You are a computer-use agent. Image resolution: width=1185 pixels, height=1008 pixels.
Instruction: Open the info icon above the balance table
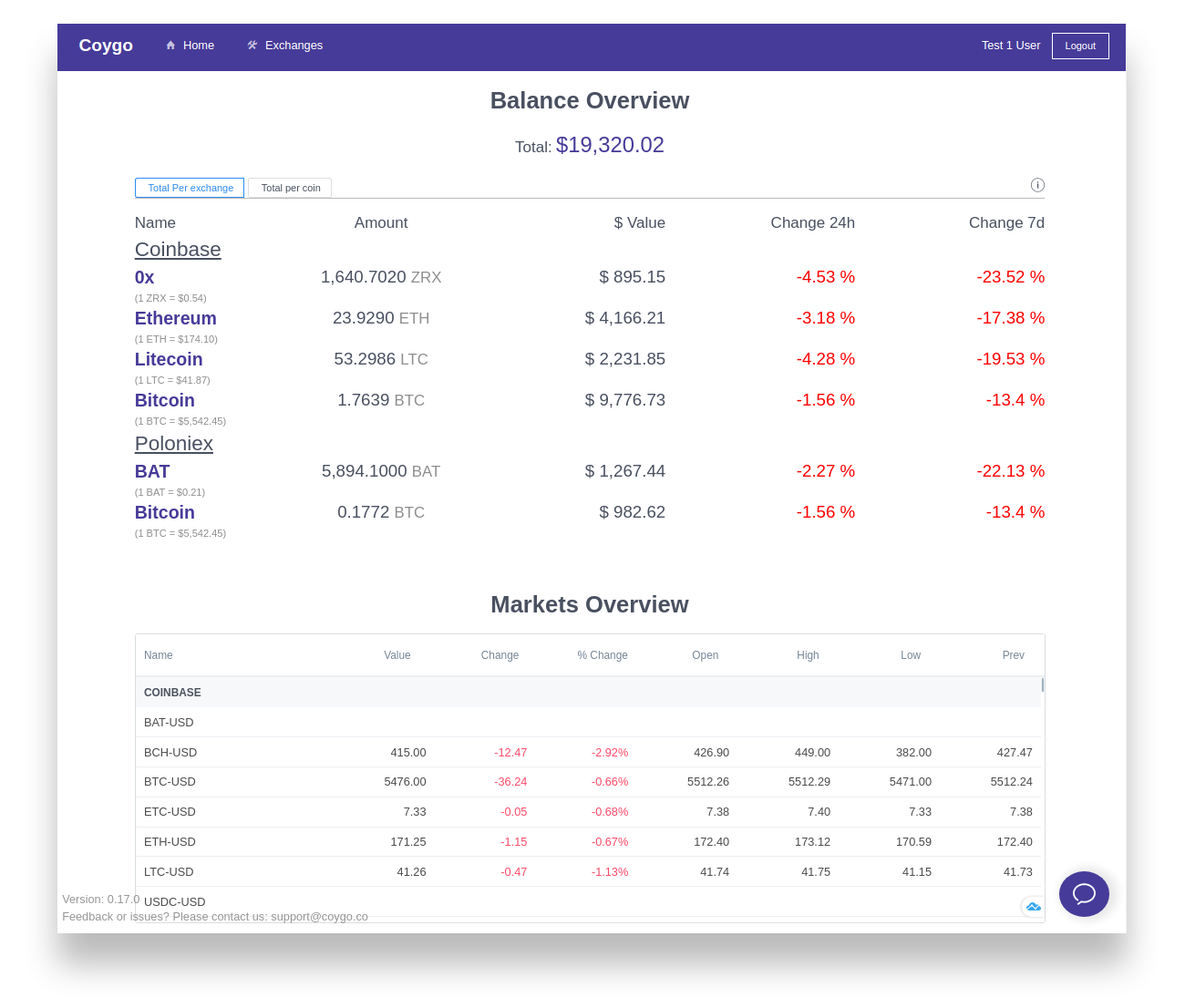click(x=1037, y=185)
